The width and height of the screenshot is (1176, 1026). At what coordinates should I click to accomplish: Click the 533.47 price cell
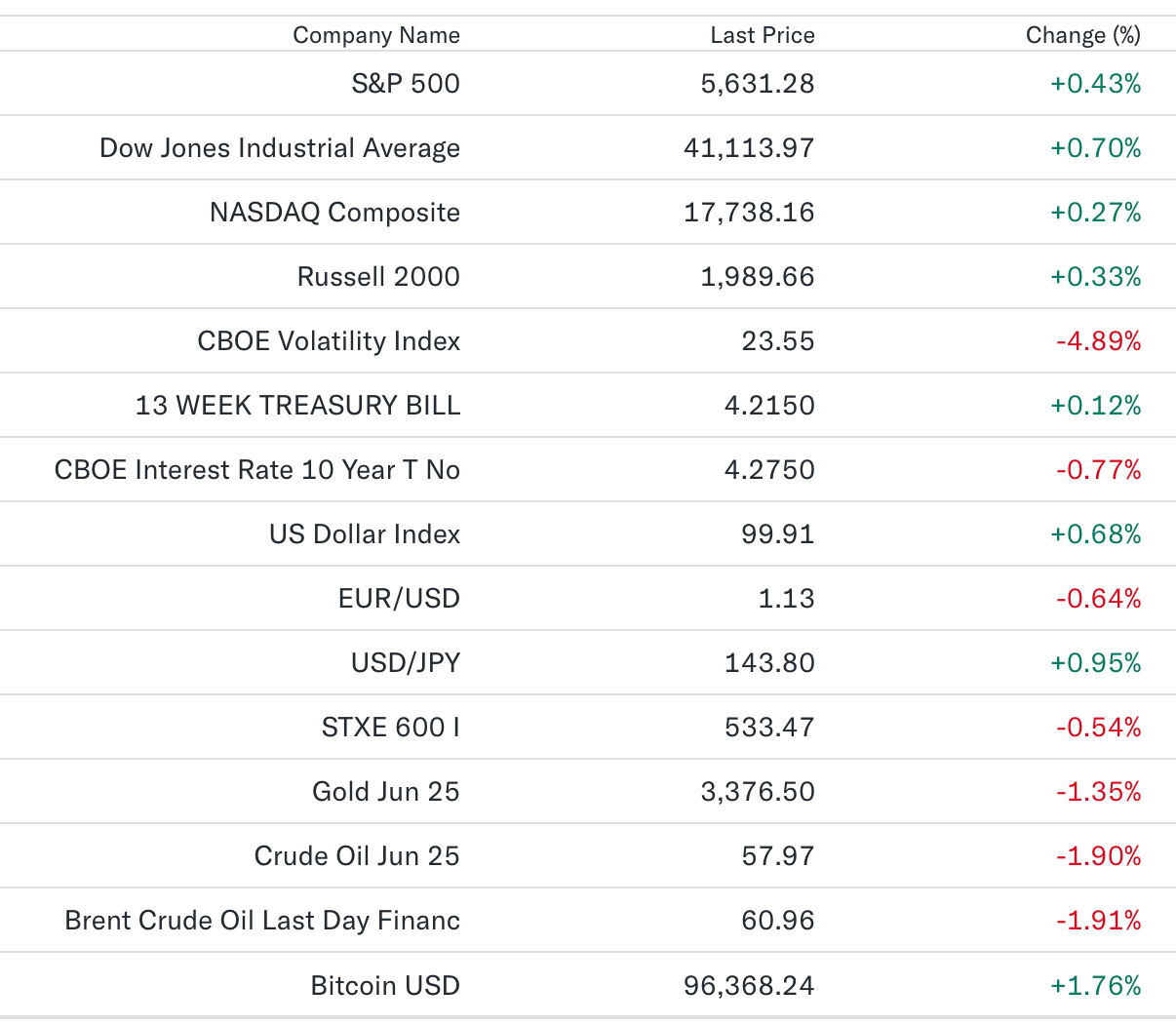pos(769,728)
